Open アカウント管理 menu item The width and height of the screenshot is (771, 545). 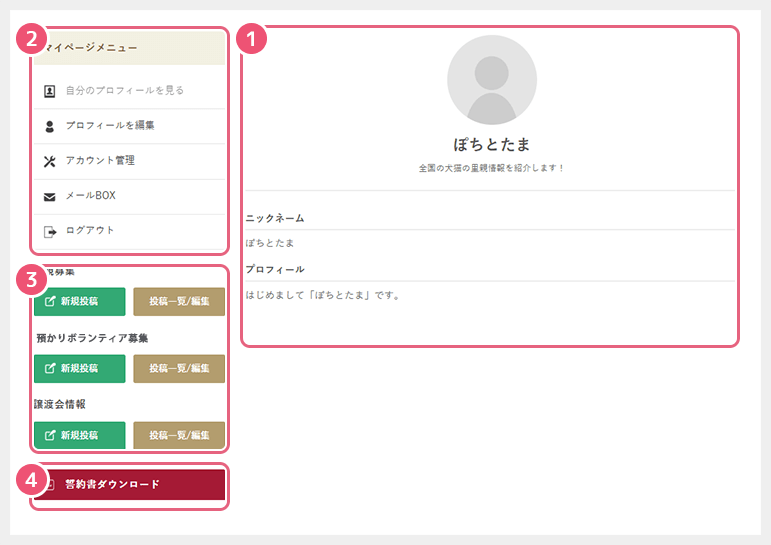129,161
